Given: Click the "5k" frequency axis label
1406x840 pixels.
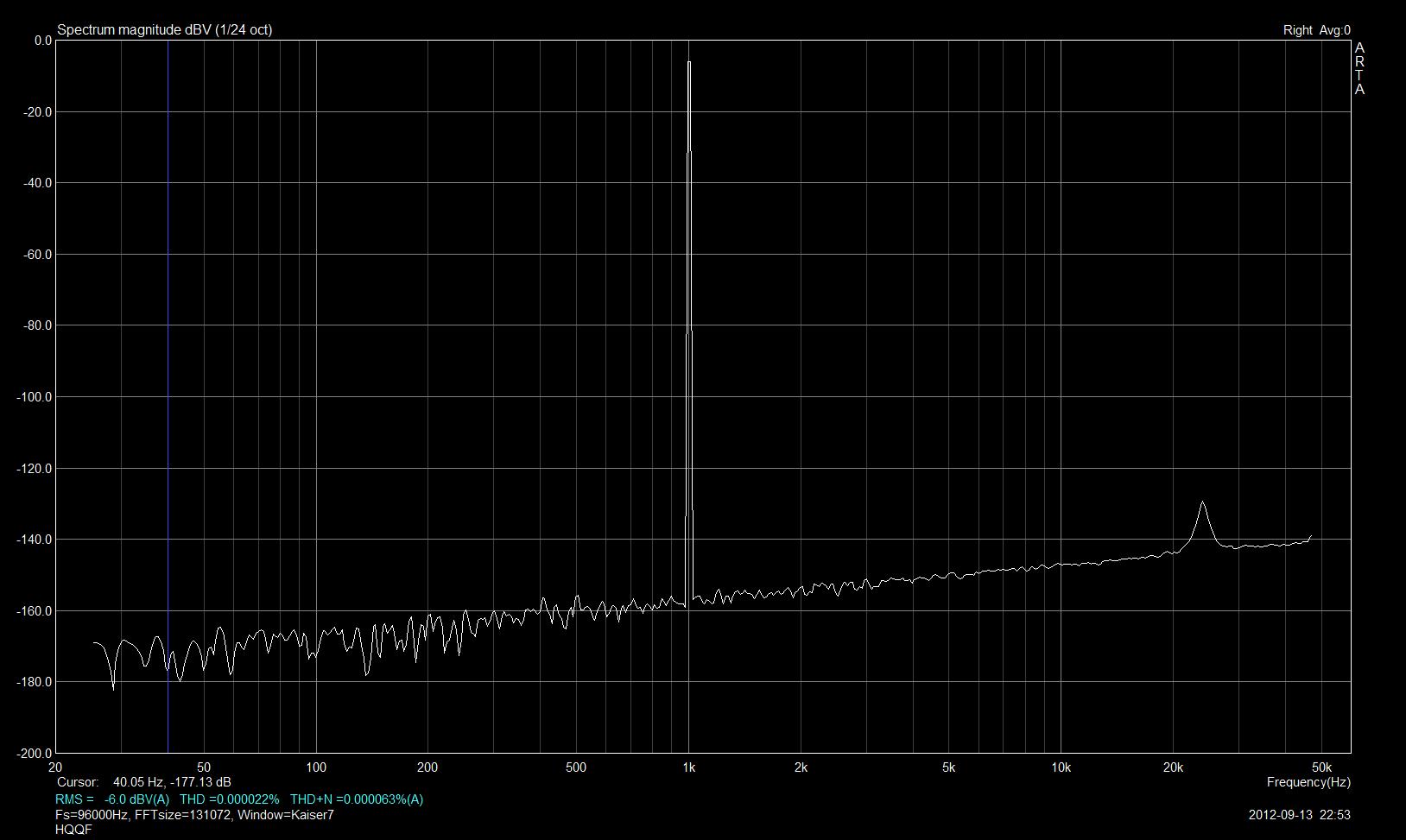Looking at the screenshot, I should pos(948,767).
